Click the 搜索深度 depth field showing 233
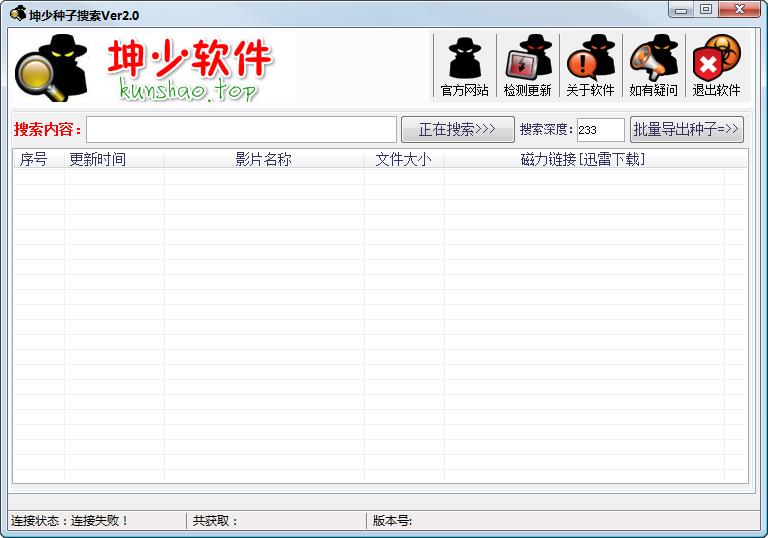 coord(600,130)
